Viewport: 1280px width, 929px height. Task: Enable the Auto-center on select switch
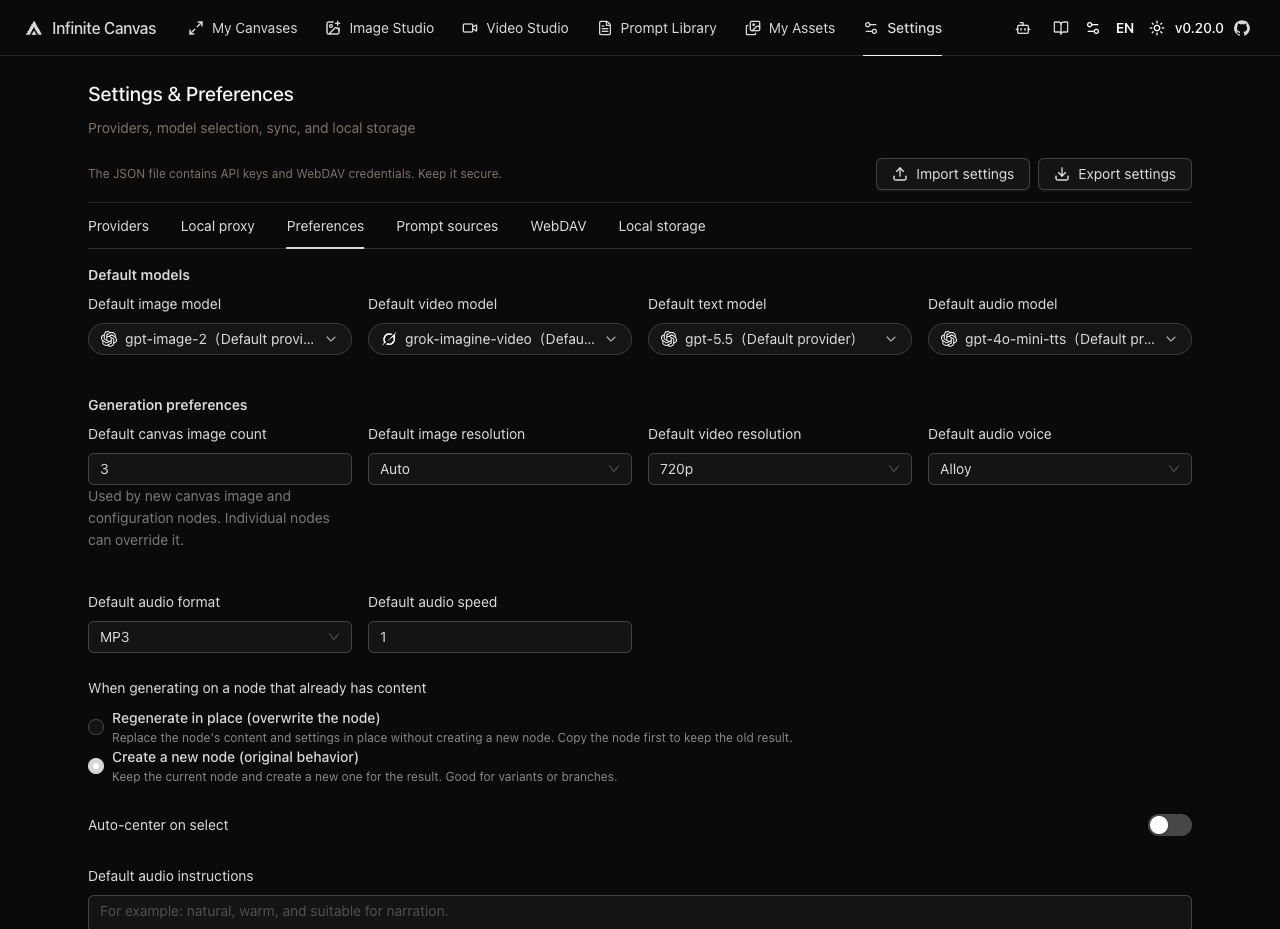[1170, 825]
